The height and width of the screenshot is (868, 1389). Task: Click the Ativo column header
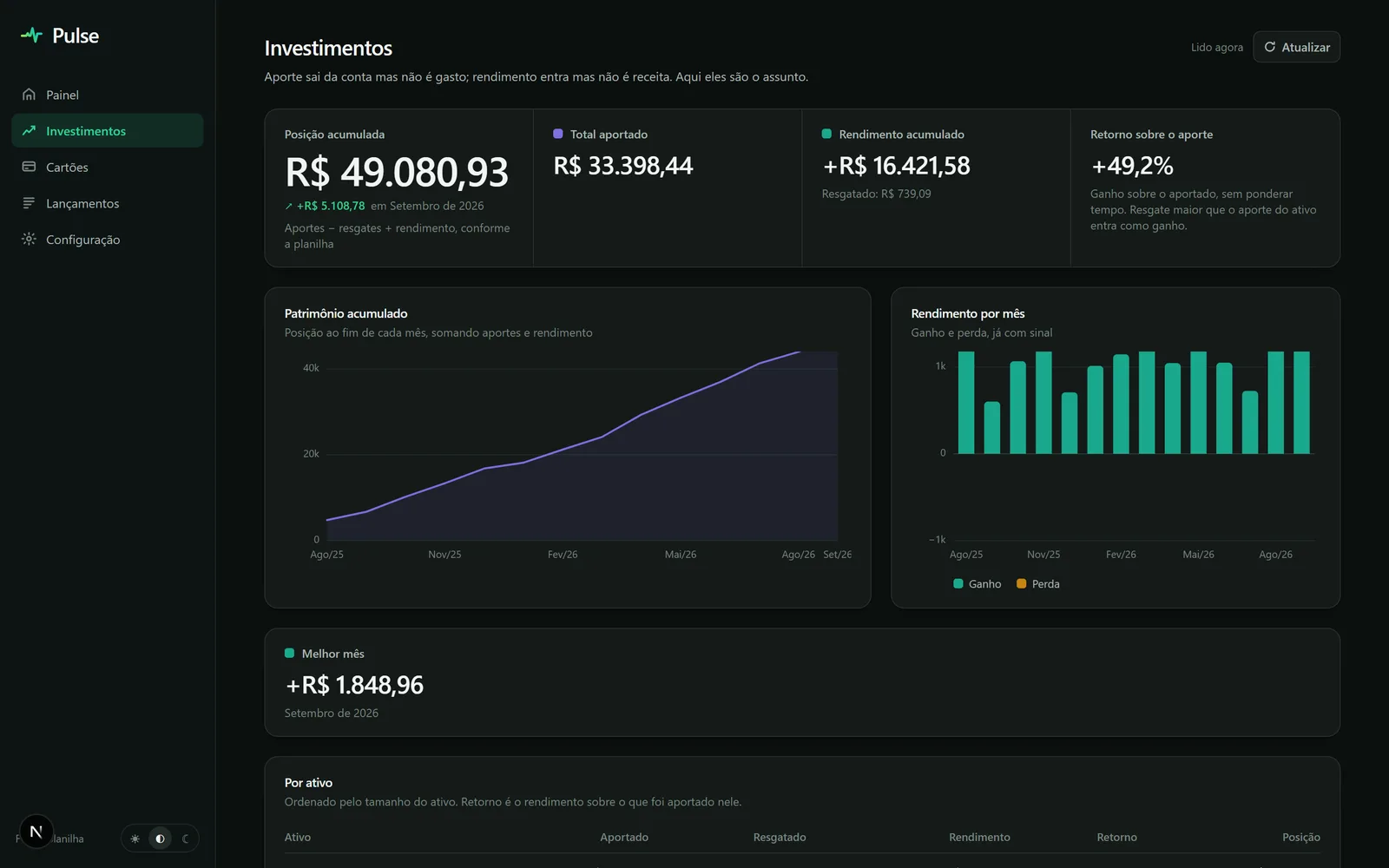click(298, 838)
